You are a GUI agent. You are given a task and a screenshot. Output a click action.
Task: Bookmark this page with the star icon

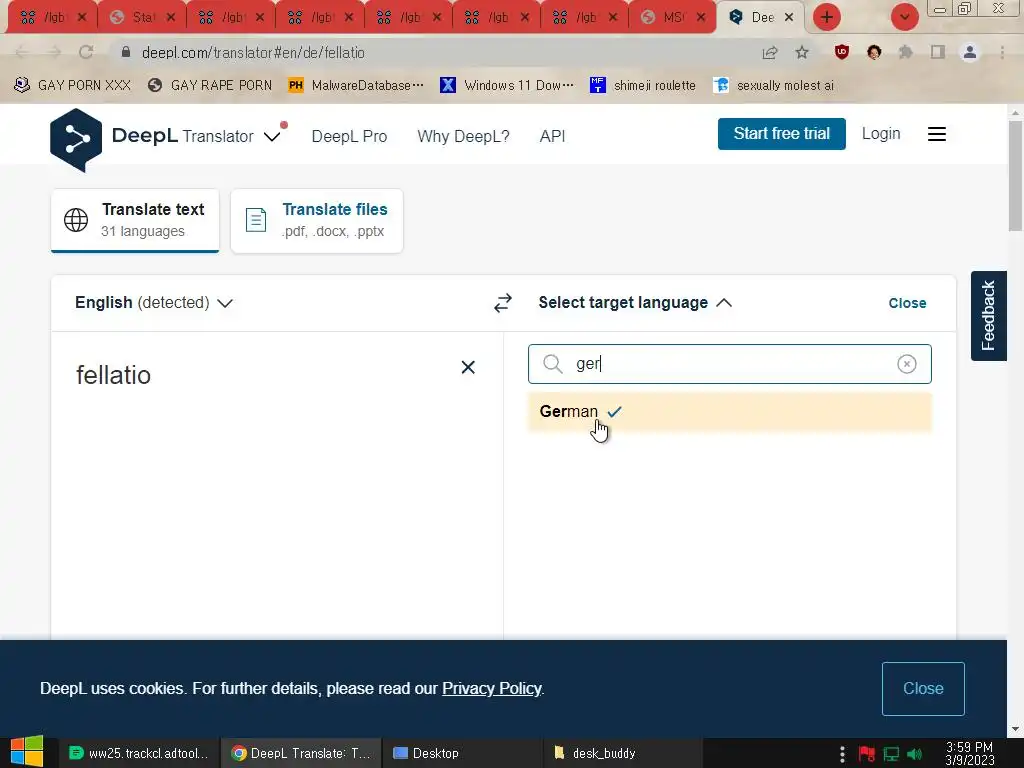coord(802,52)
